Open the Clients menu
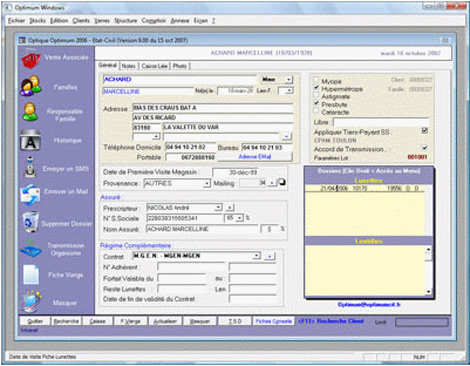Image resolution: width=470 pixels, height=366 pixels. [x=81, y=21]
